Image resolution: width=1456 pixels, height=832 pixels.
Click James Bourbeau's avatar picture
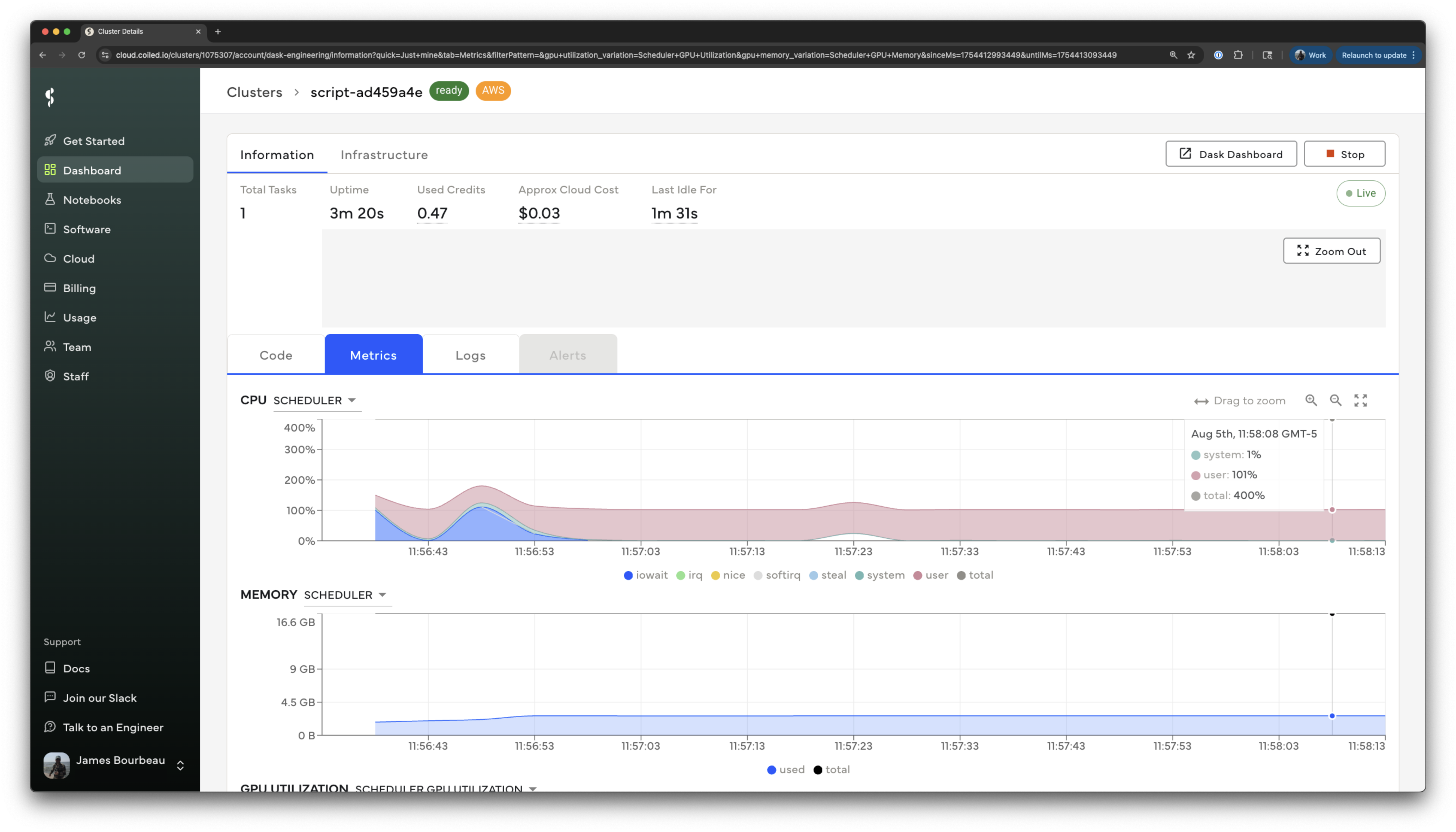[57, 765]
